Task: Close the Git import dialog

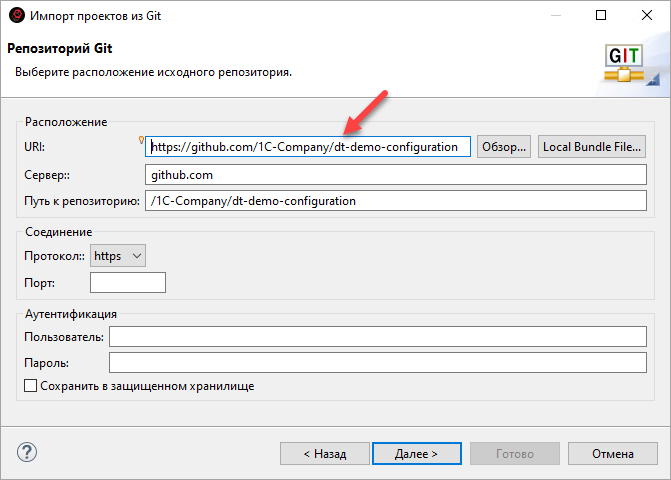Action: (x=647, y=16)
